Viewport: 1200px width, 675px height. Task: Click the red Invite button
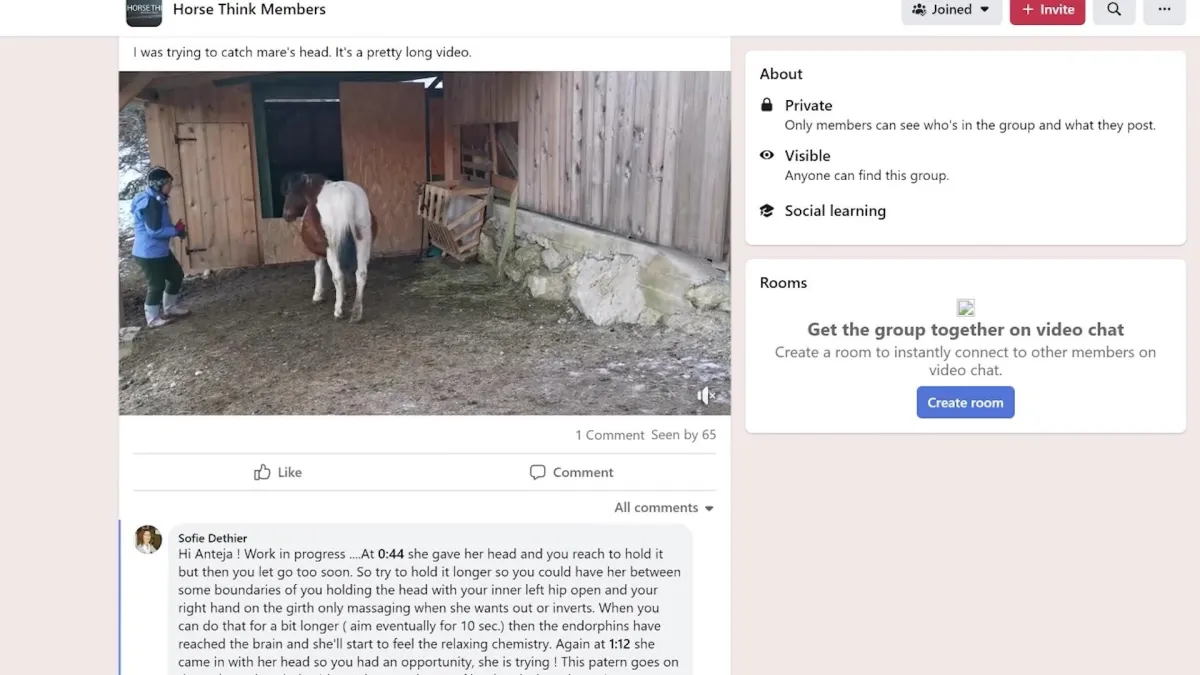coord(1047,10)
